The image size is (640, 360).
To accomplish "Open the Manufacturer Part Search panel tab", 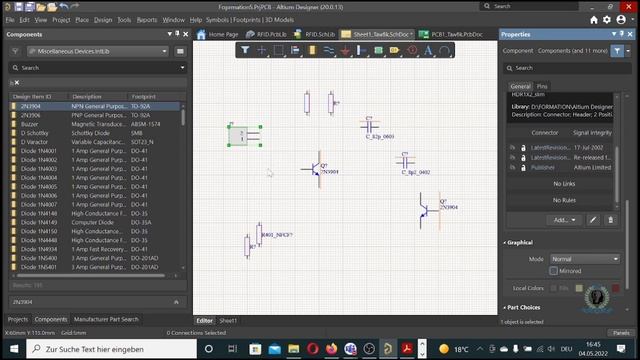I will click(x=106, y=319).
